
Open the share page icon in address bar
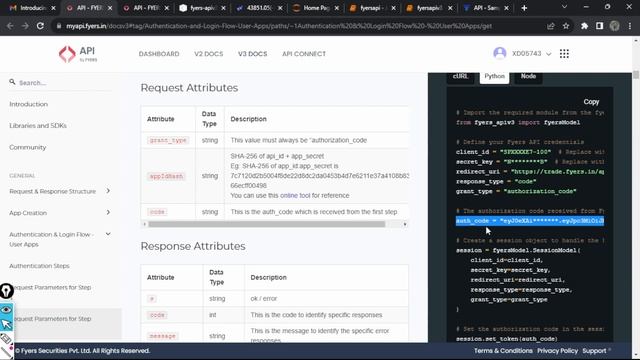pos(551,26)
